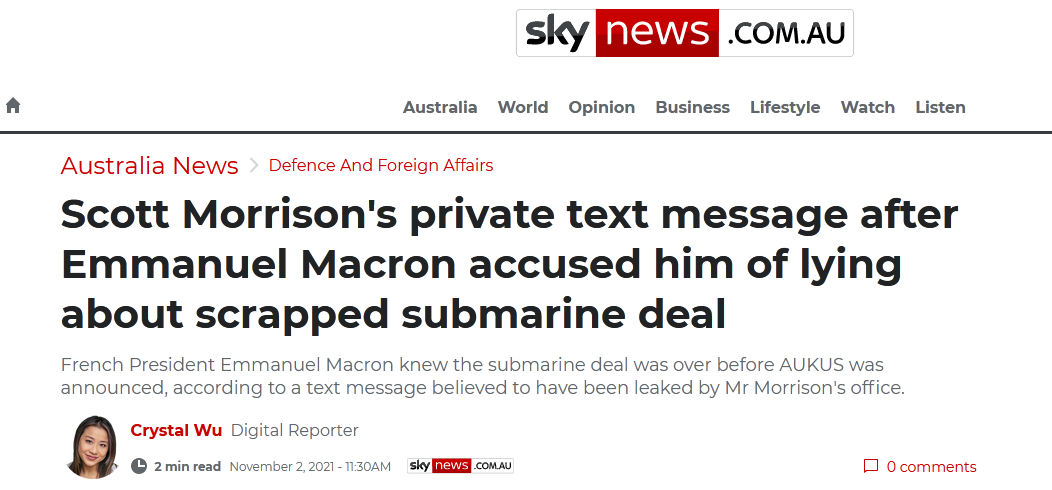1052x490 pixels.
Task: Click Crystal Wu's profile photo
Action: (x=92, y=446)
